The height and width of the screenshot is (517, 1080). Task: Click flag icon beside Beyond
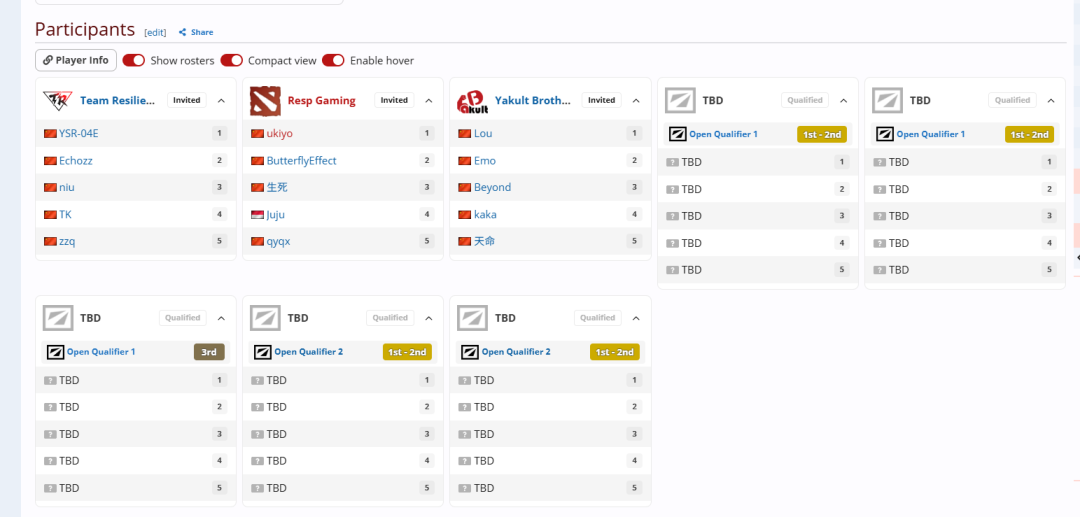[x=465, y=187]
